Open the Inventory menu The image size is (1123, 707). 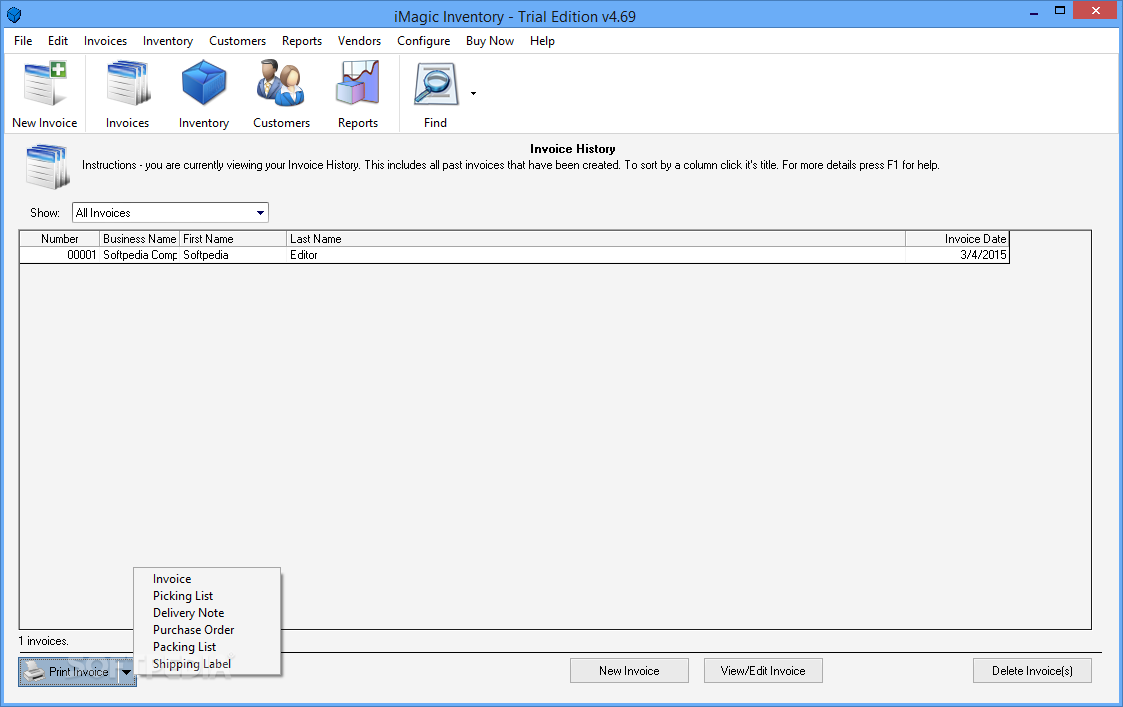tap(168, 41)
